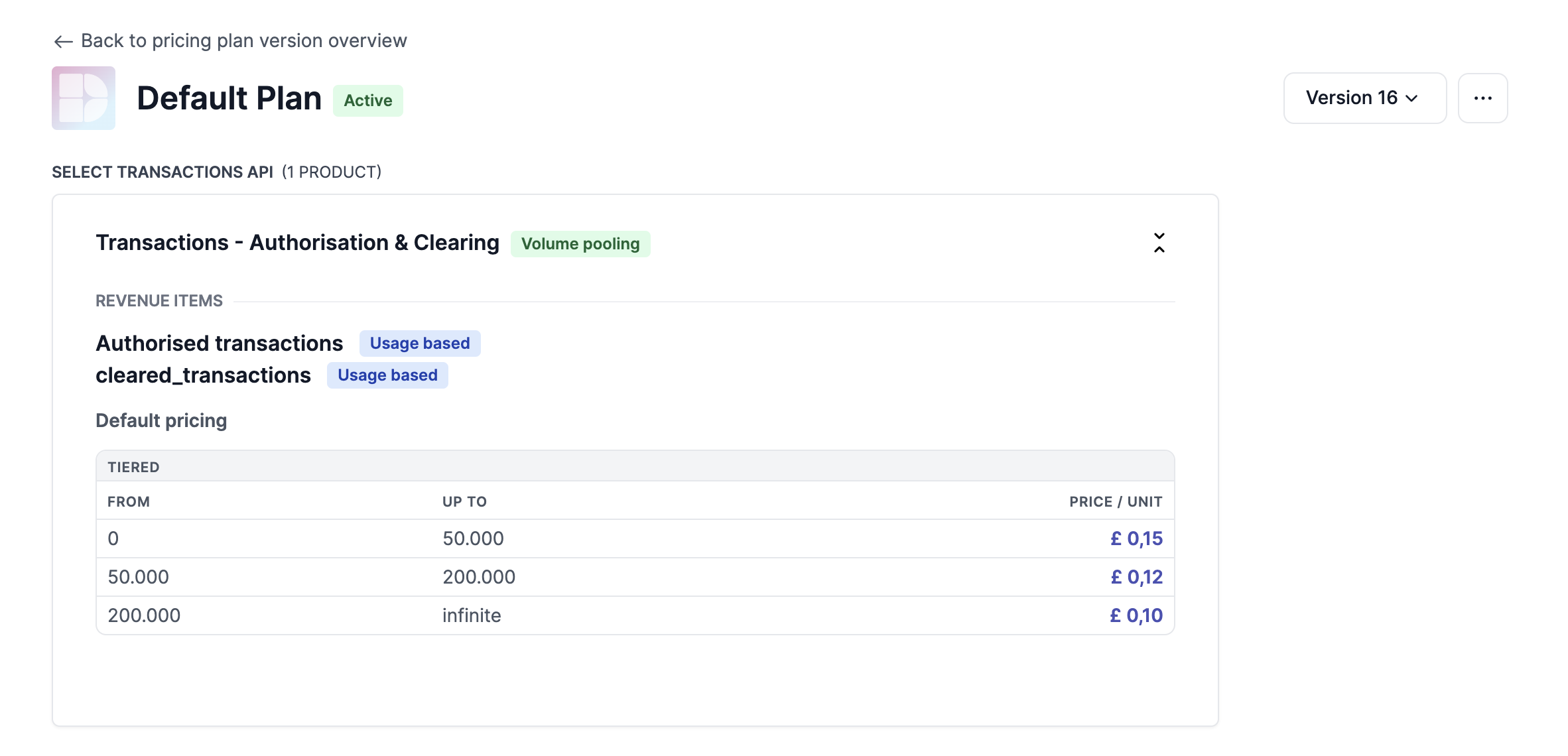Click the TIERED table header
The width and height of the screenshot is (1568, 756).
(x=133, y=467)
